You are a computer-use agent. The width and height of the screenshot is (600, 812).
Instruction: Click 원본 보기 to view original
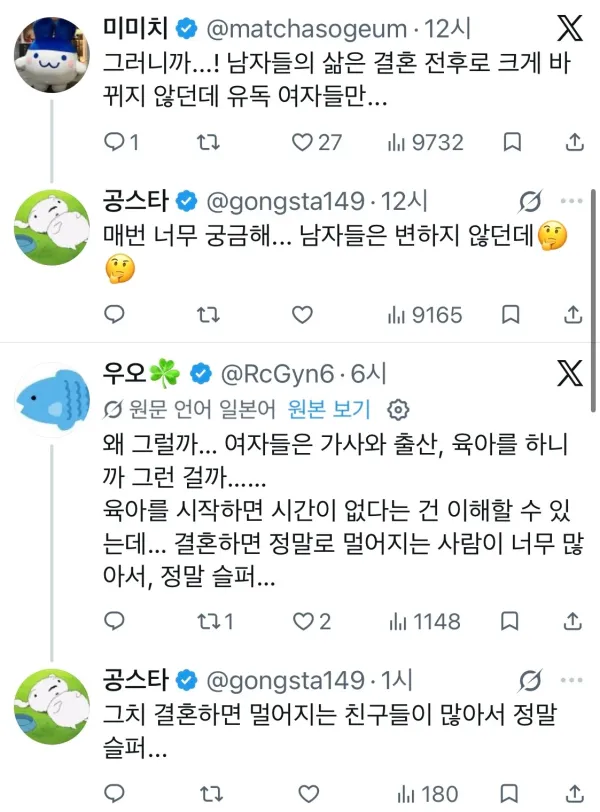click(329, 409)
